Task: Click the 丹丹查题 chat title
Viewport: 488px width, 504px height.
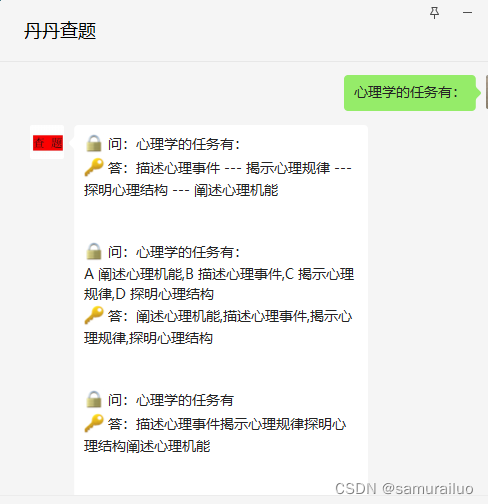Action: (x=60, y=31)
